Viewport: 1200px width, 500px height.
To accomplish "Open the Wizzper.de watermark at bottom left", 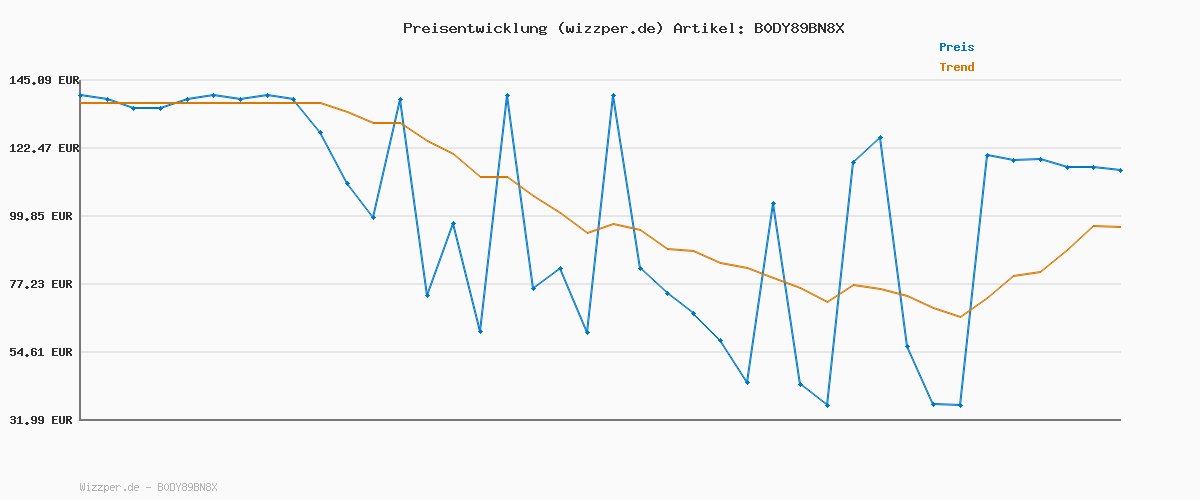I will [148, 487].
